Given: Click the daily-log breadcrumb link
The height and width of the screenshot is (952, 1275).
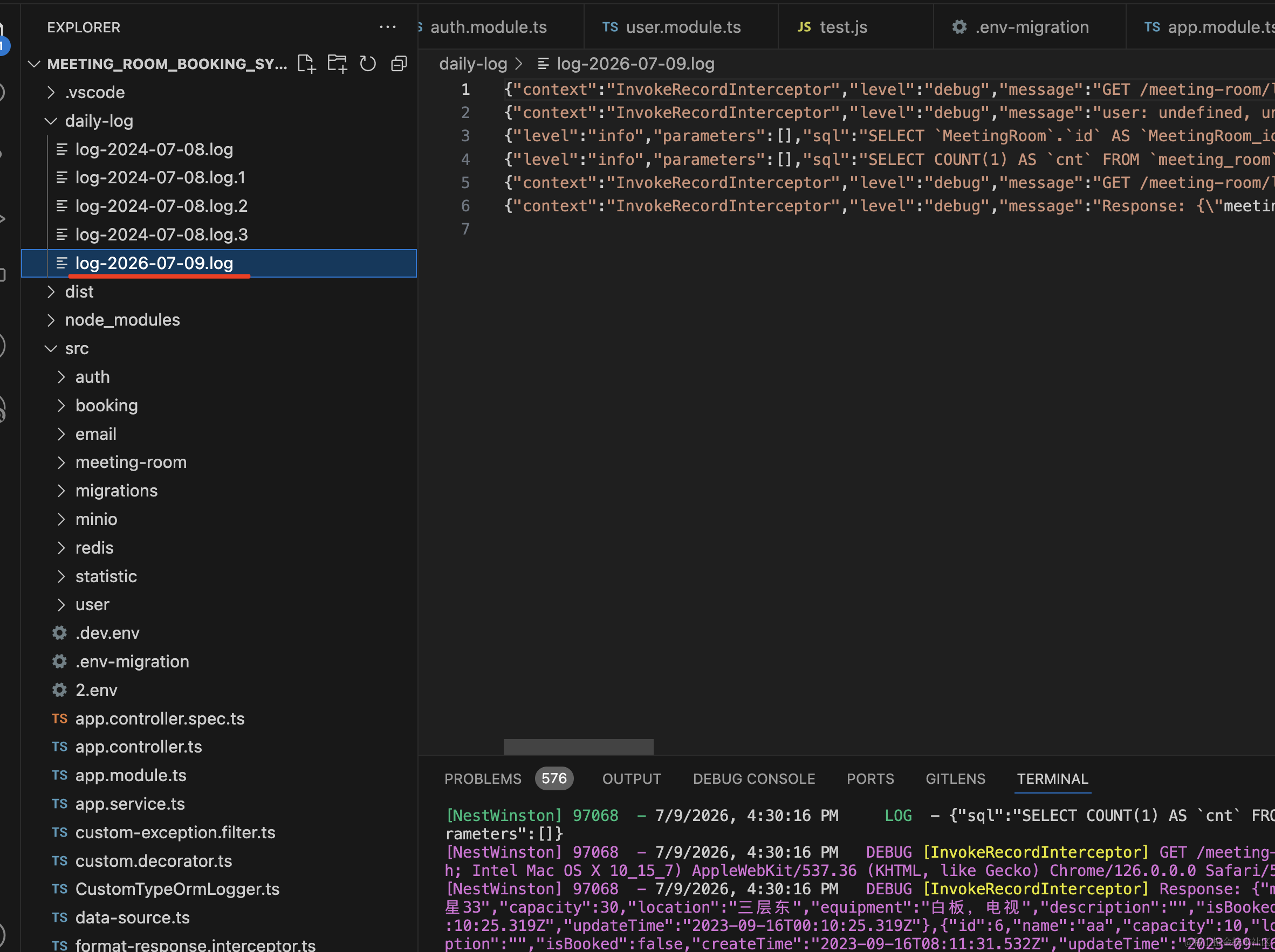Looking at the screenshot, I should [x=472, y=64].
